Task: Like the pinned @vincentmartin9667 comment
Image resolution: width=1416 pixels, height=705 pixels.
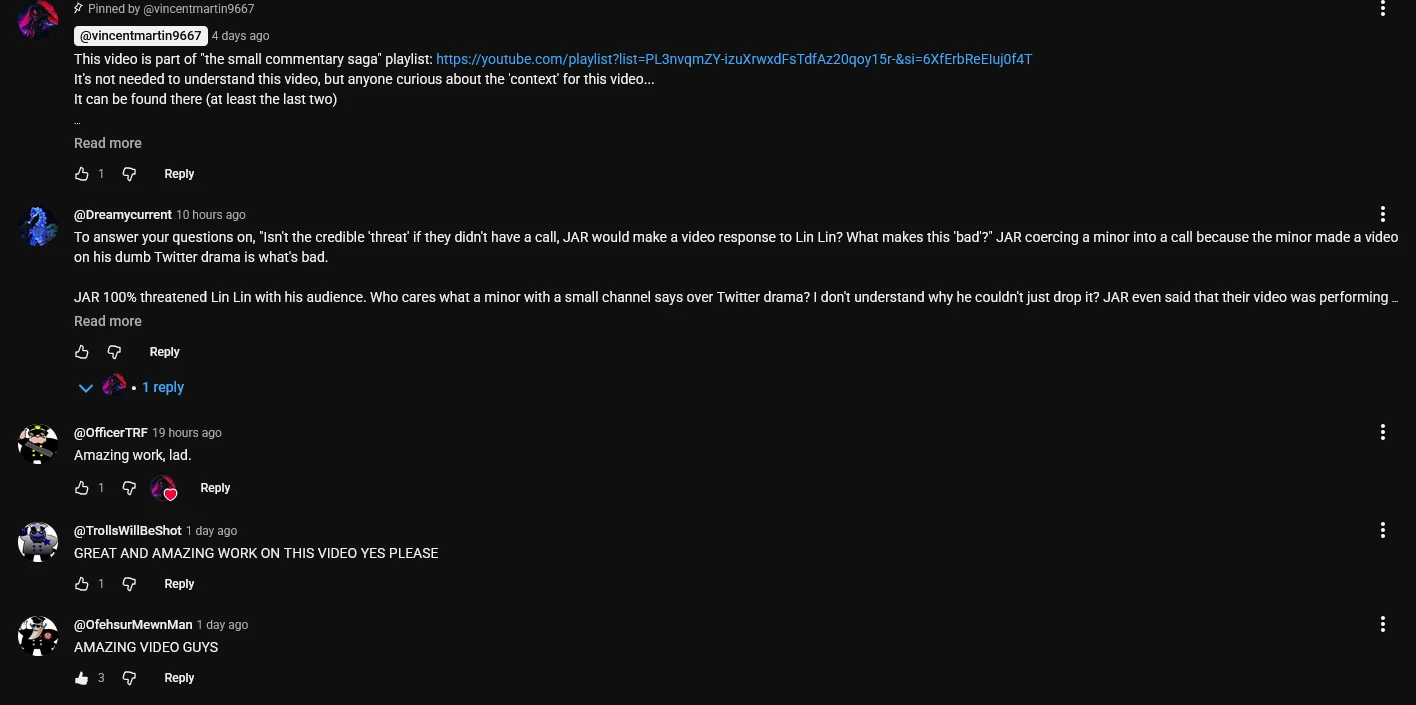Action: [82, 174]
